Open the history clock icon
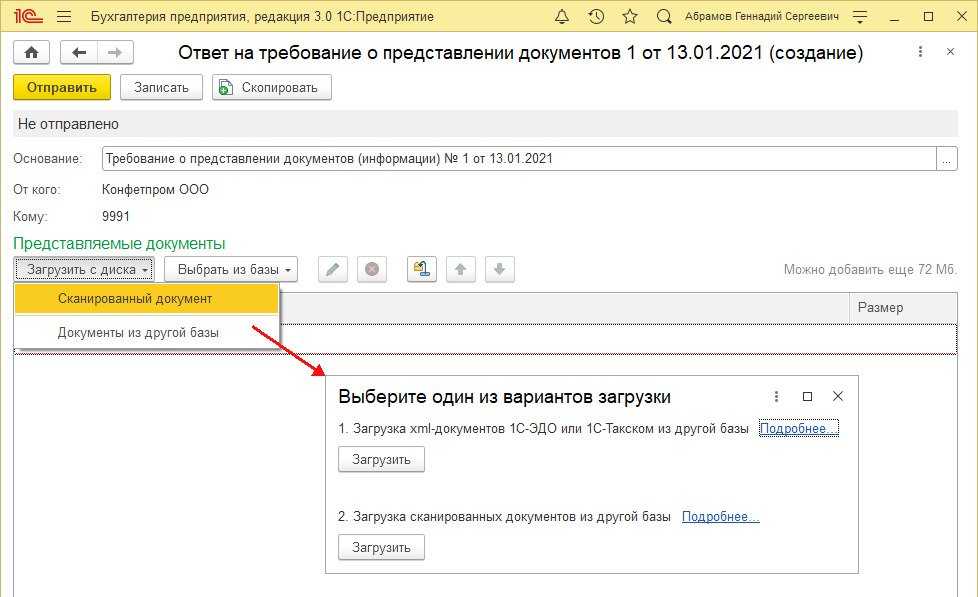 click(596, 17)
